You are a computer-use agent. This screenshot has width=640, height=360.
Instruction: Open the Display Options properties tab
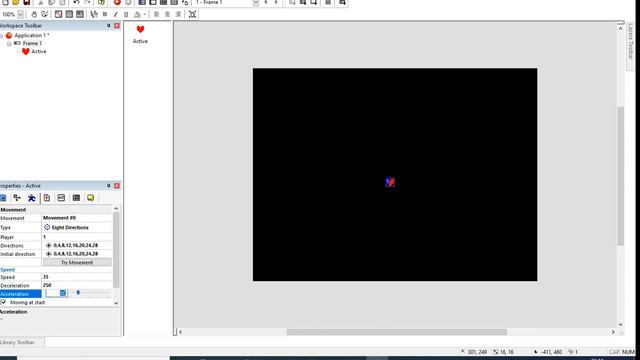tap(17, 198)
